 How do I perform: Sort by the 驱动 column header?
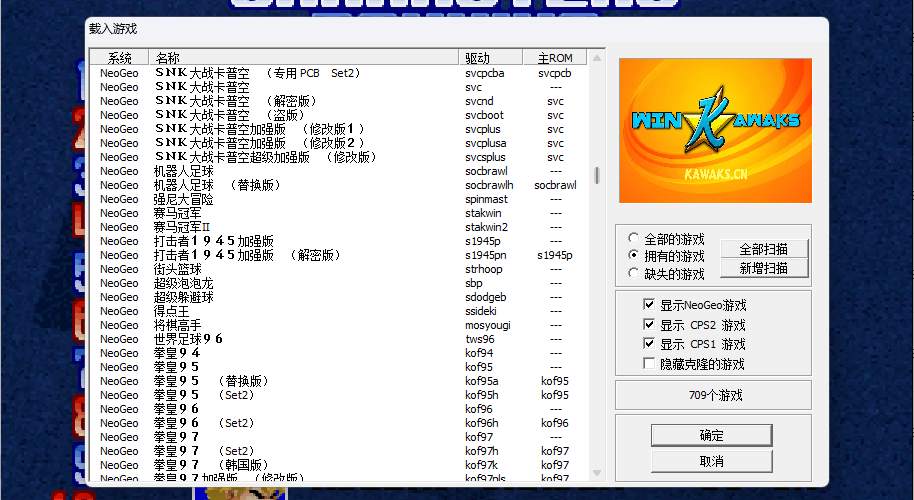coord(490,58)
